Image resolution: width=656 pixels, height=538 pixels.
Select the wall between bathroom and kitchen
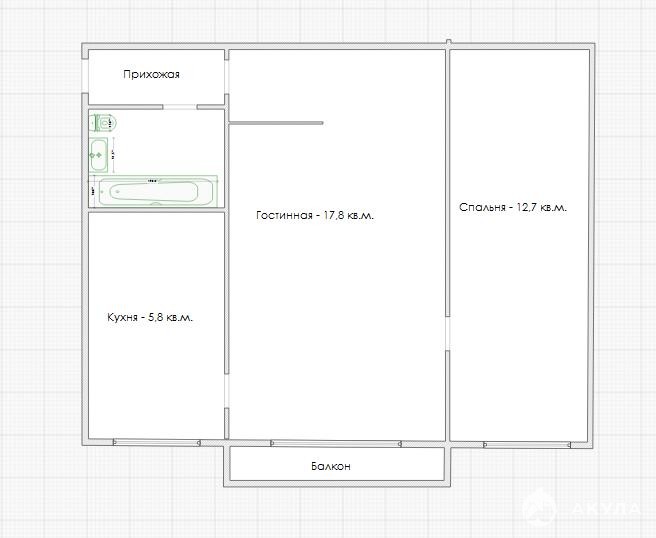click(x=155, y=211)
